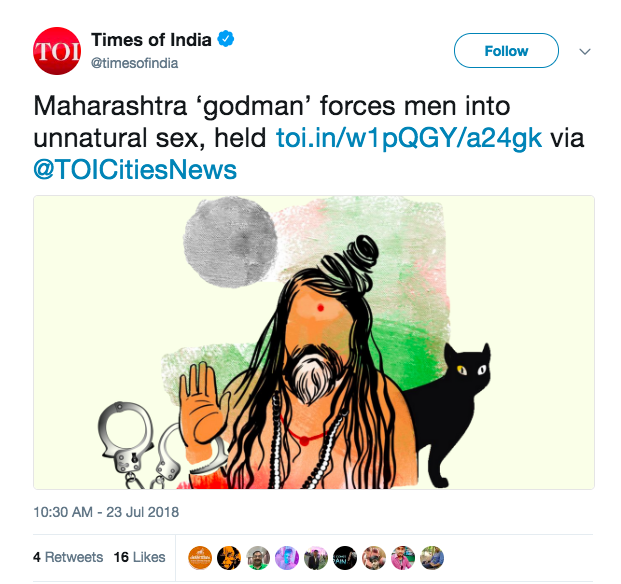
Task: Open the second liker avatar, black and orange
Action: pos(229,557)
